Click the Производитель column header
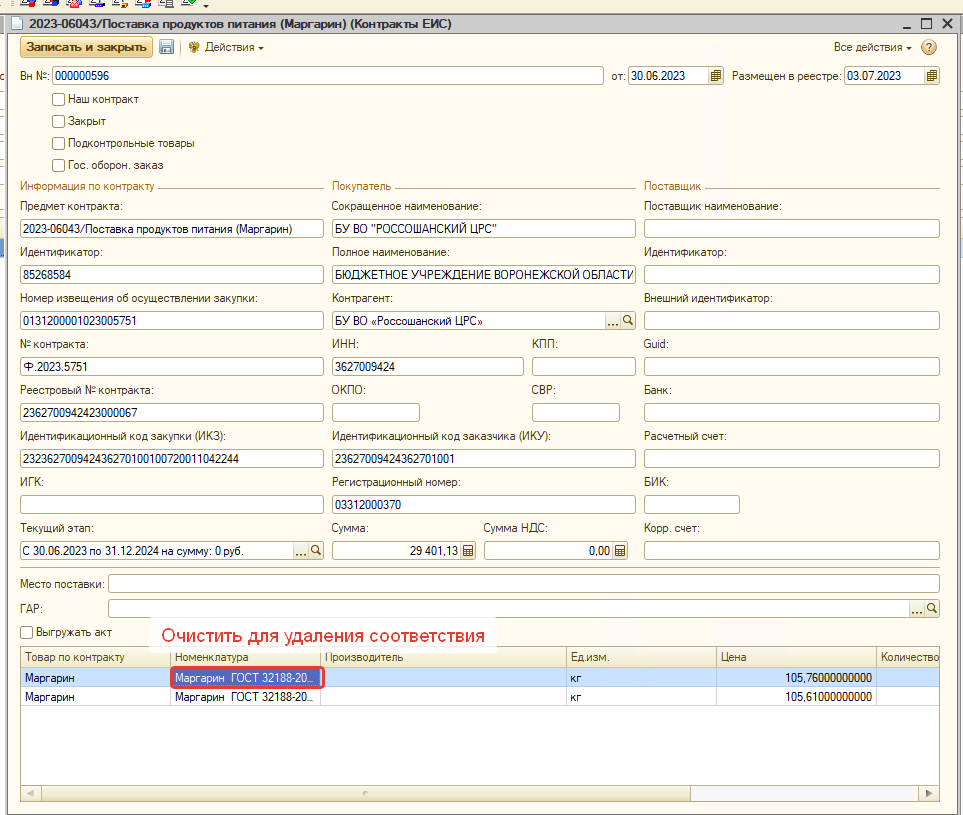 coord(443,657)
